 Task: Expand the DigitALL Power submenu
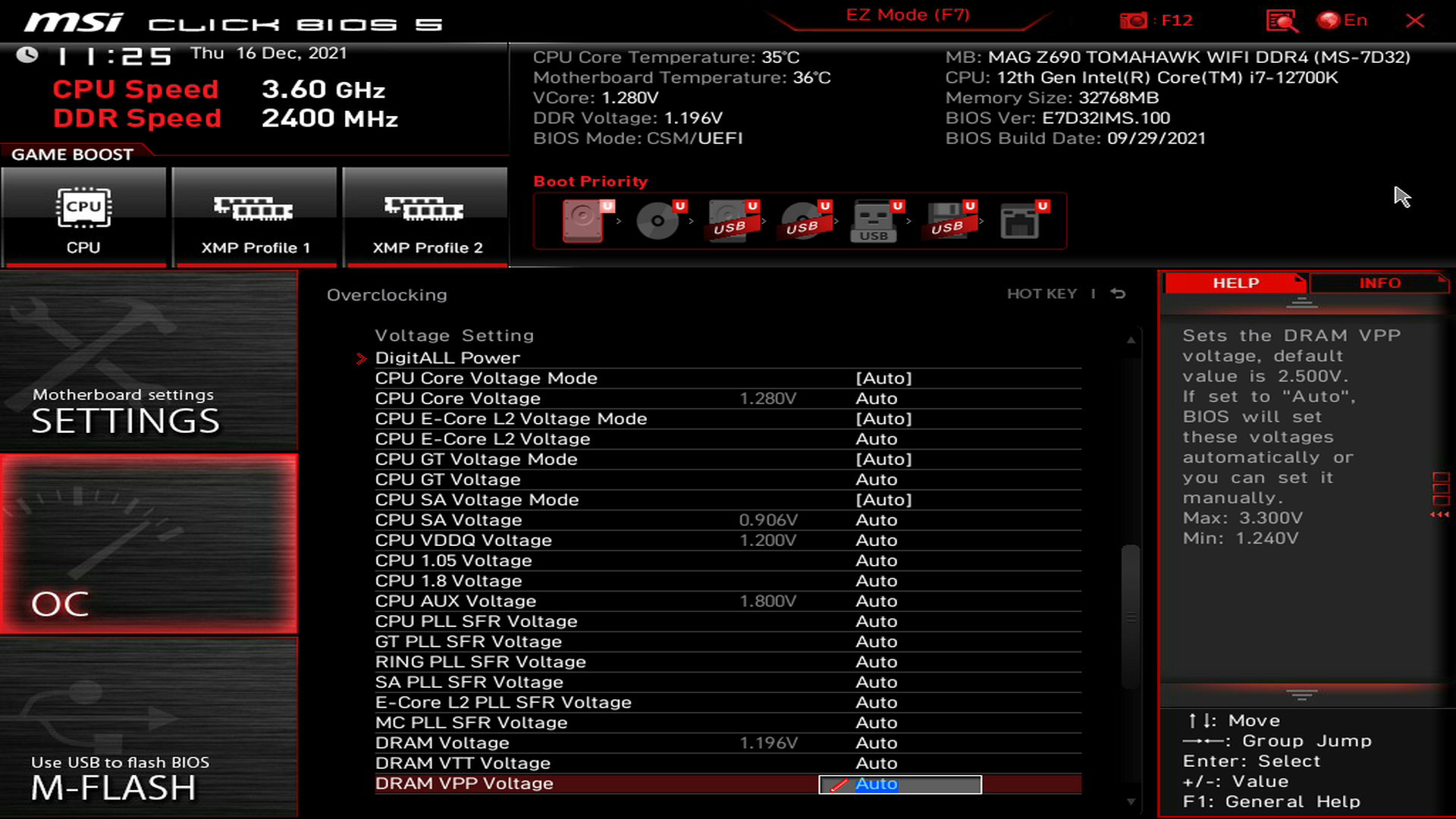[x=448, y=357]
